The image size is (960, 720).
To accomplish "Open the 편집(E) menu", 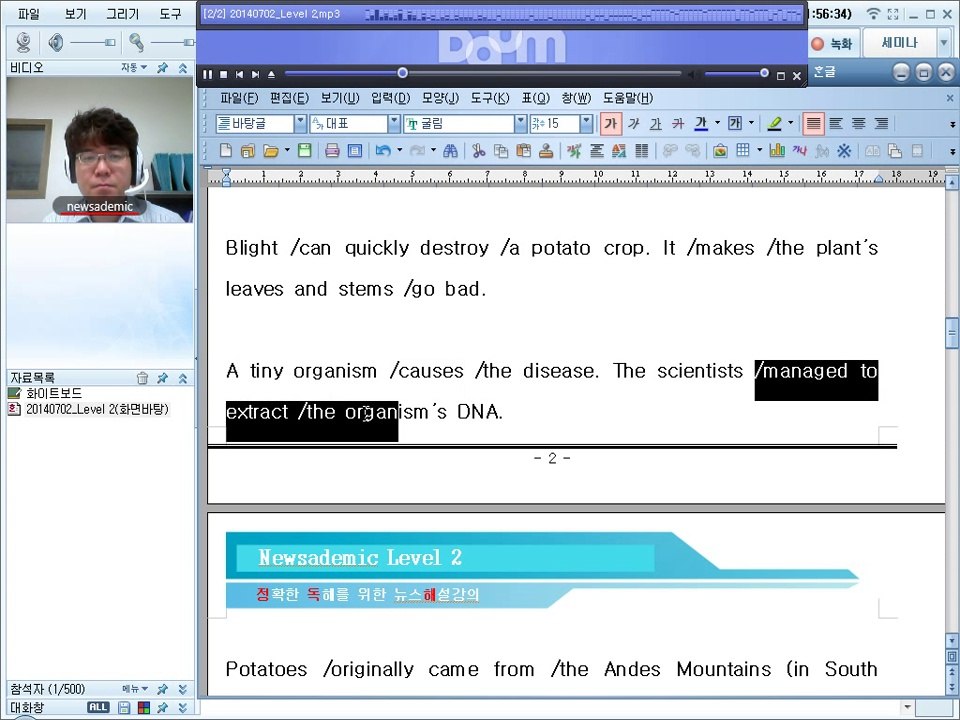I will click(289, 98).
